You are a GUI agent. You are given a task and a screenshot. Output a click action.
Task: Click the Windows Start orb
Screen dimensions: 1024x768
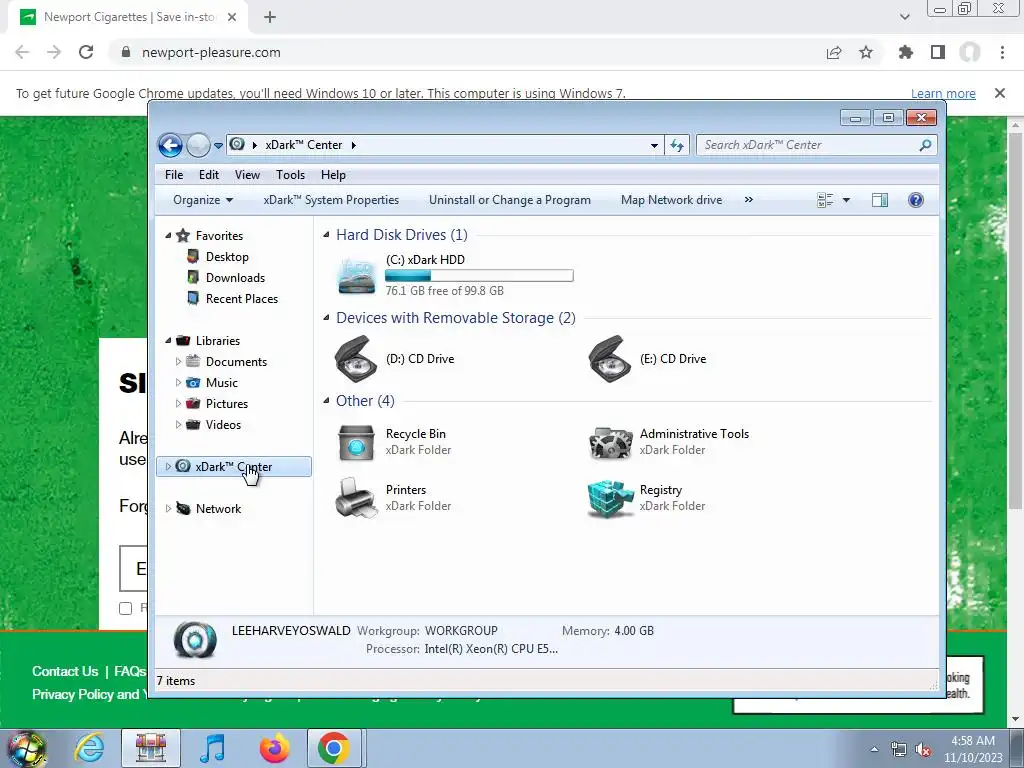click(x=26, y=749)
